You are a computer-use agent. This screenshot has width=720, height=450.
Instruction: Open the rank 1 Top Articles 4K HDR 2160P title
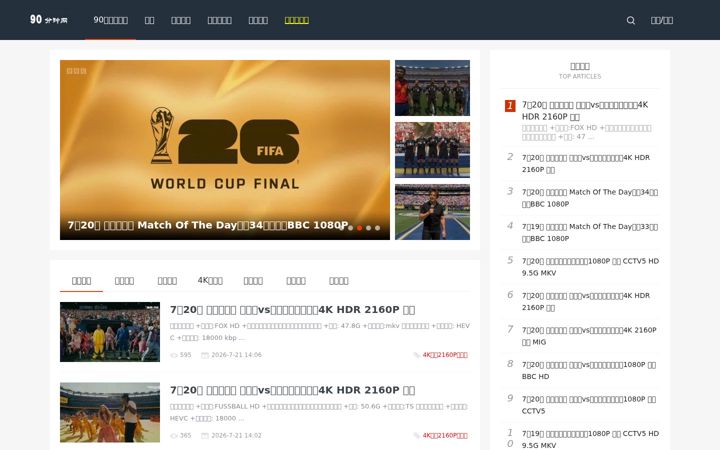[585, 111]
